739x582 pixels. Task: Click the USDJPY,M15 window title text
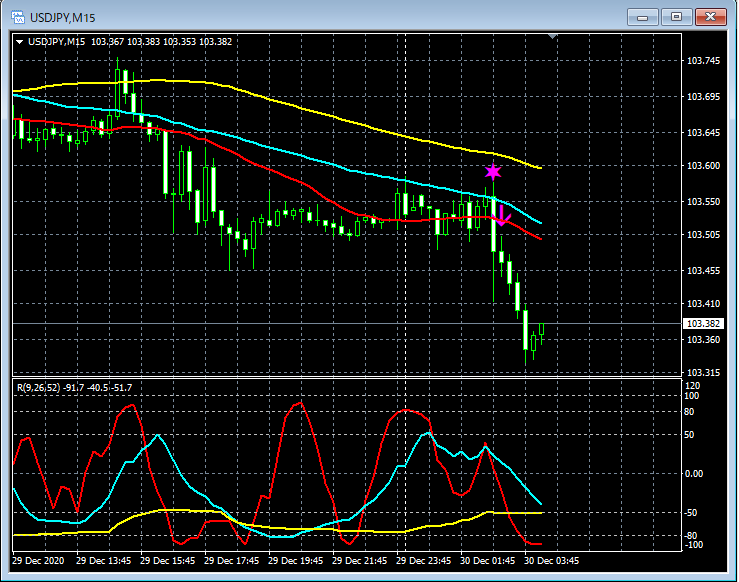[x=63, y=18]
